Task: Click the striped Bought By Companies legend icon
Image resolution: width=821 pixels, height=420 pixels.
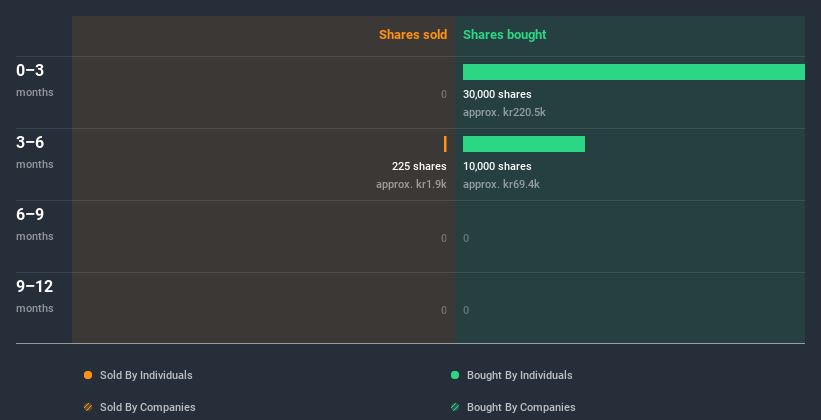Action: click(455, 407)
